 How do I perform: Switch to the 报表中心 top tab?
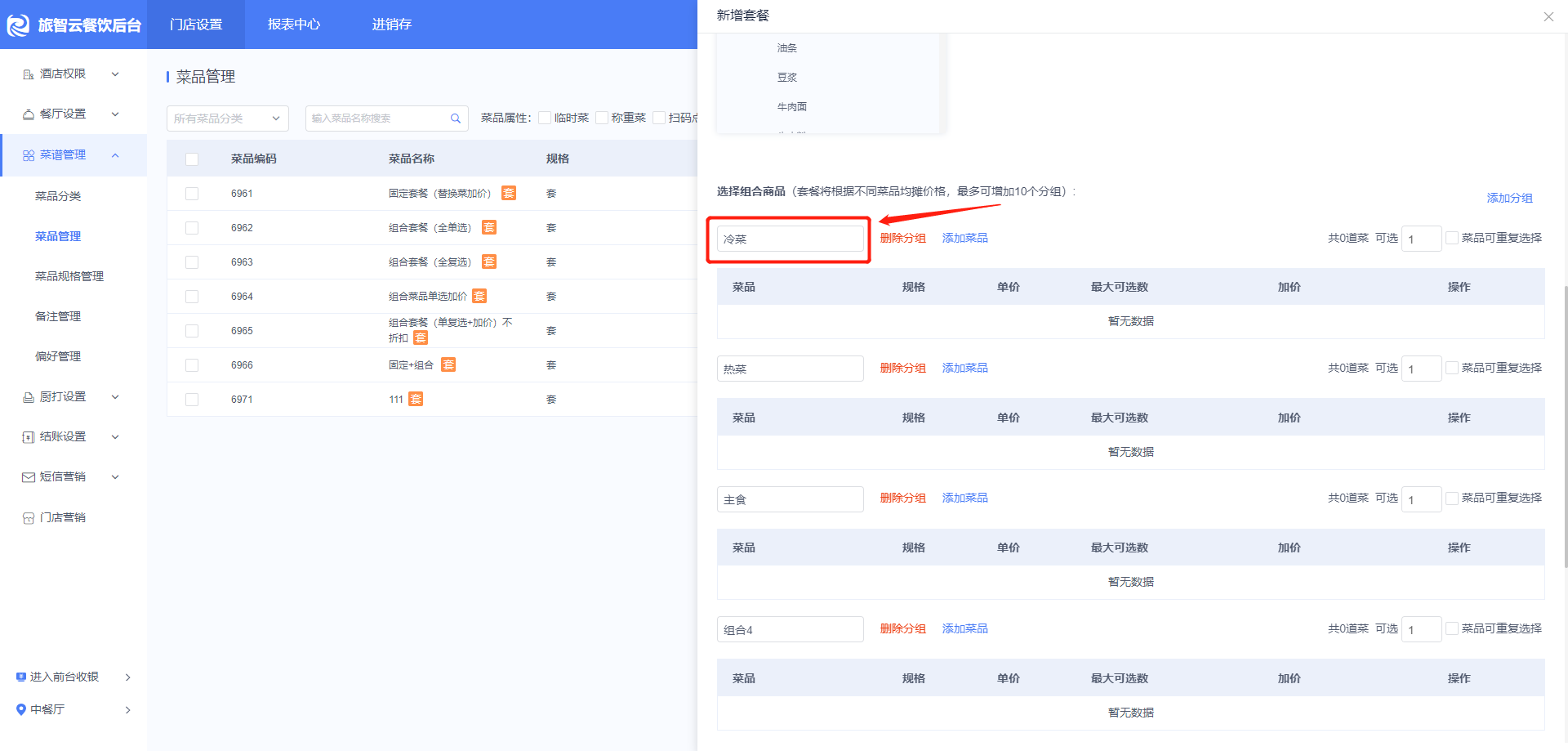[x=294, y=25]
